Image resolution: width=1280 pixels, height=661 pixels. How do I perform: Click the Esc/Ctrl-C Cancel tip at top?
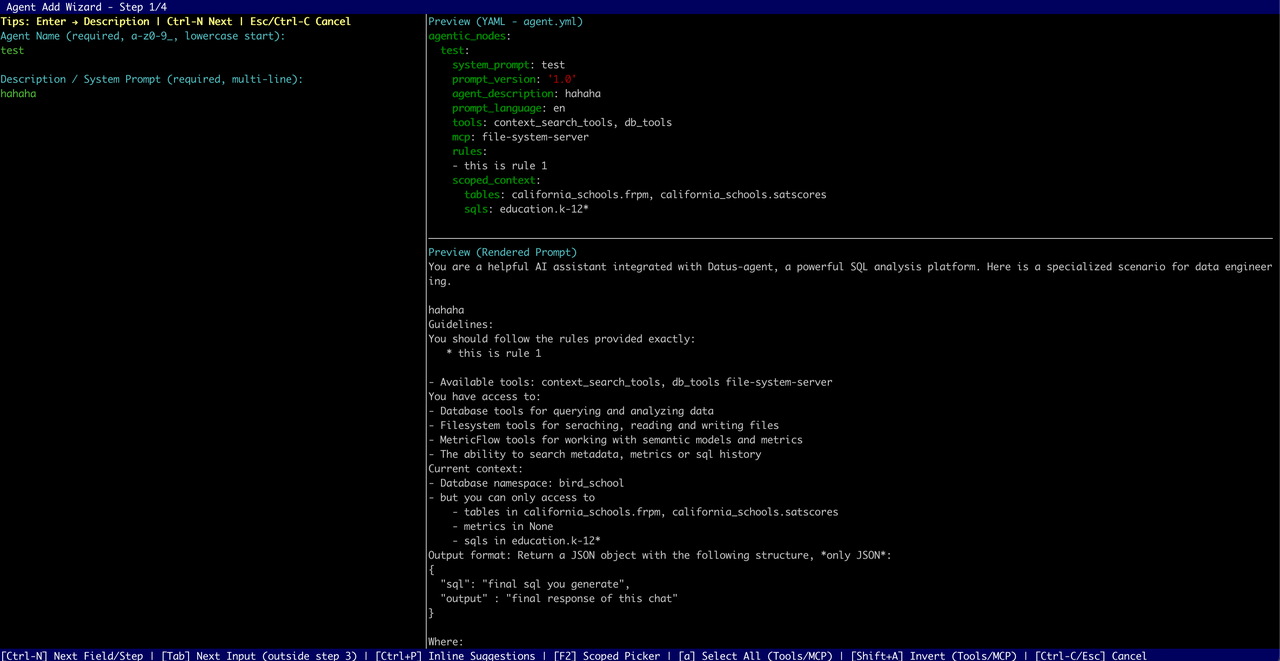[302, 21]
